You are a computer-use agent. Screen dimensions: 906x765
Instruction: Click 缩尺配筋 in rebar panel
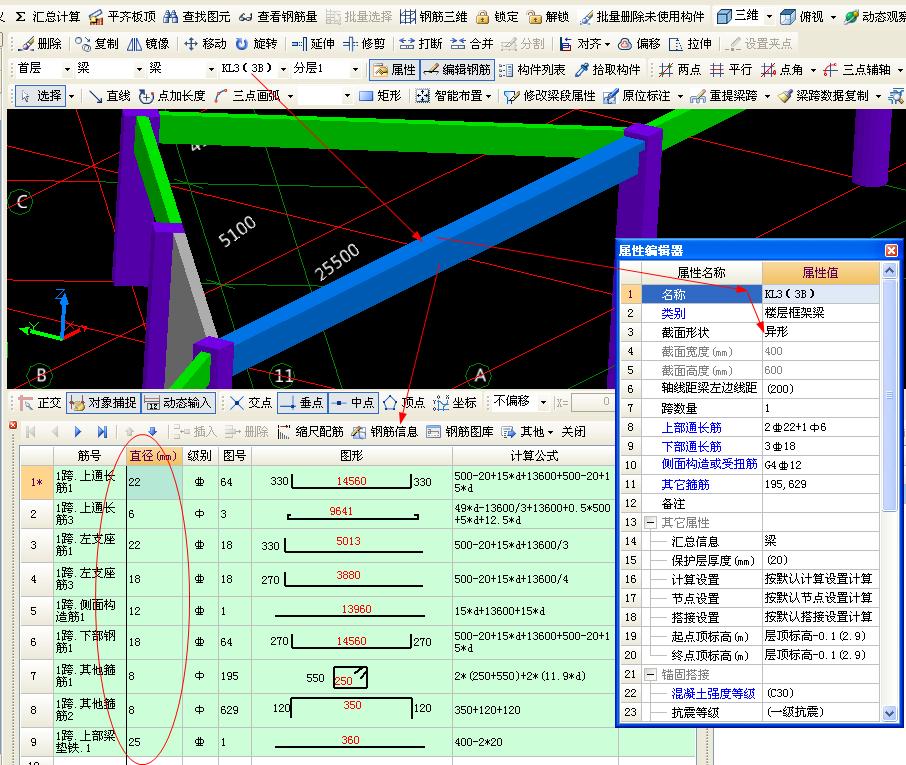(310, 432)
